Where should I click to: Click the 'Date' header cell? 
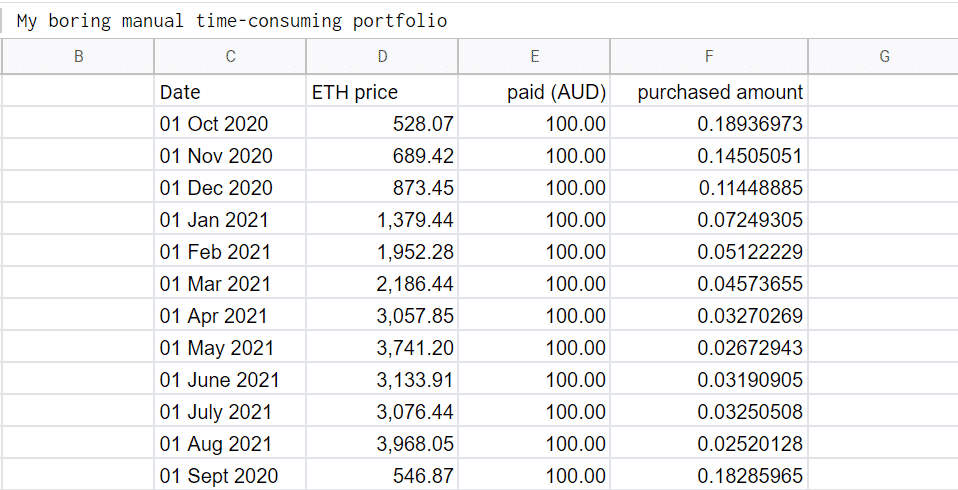pos(230,92)
